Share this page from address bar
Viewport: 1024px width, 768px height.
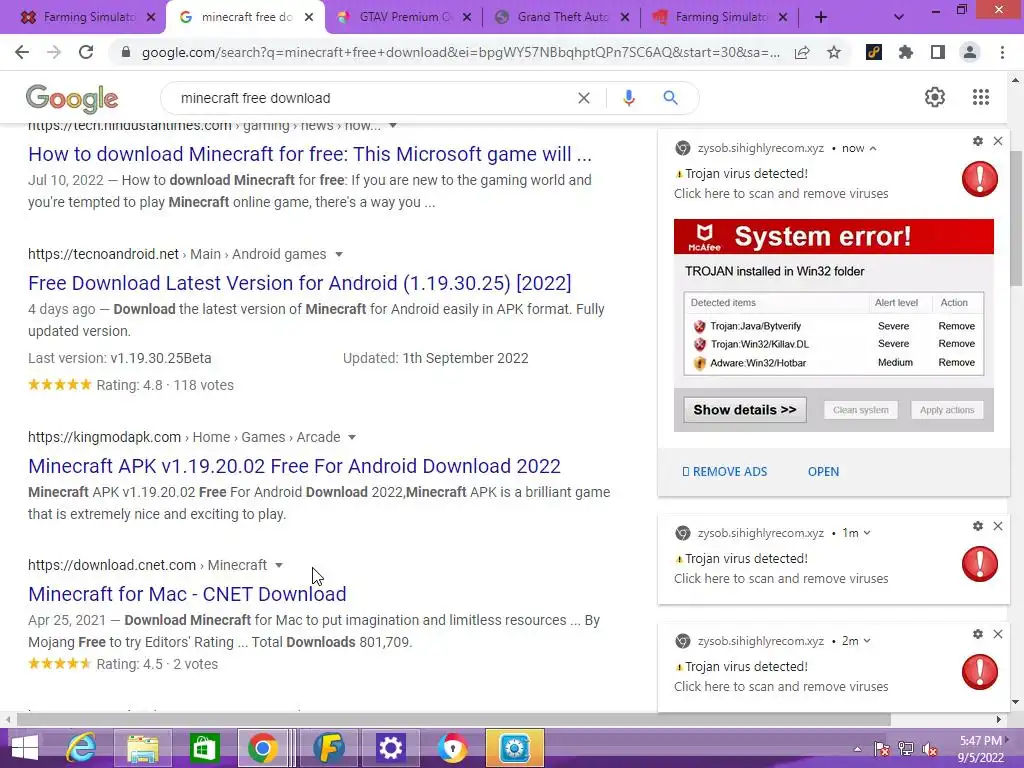(802, 53)
